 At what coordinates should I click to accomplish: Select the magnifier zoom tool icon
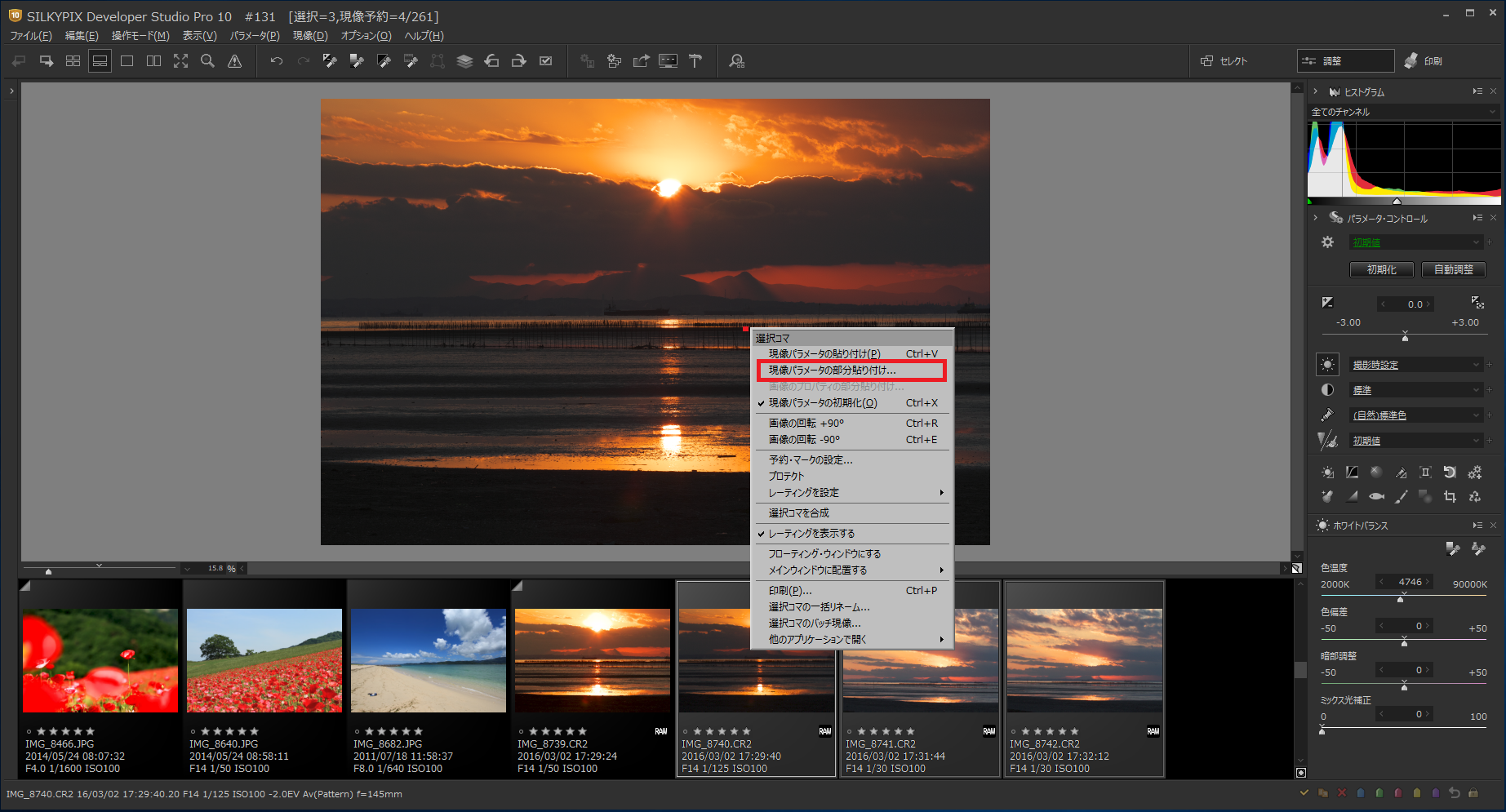[x=207, y=61]
